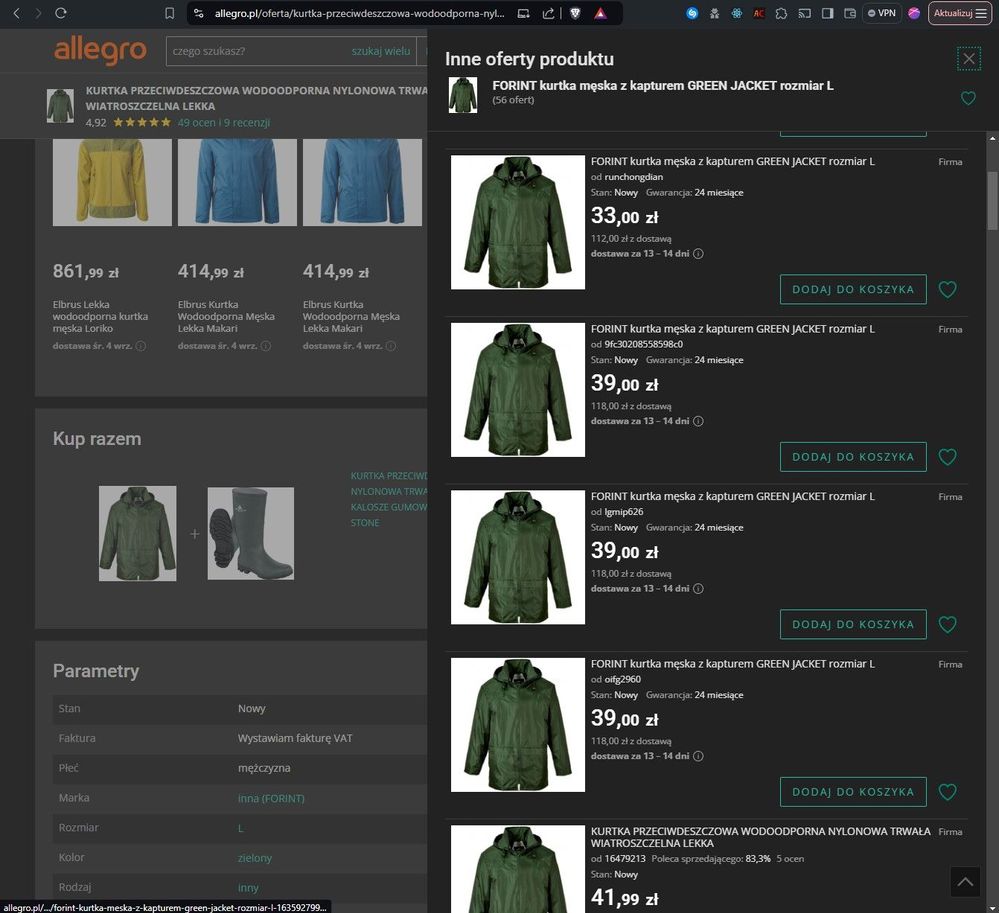
Task: Open the green jacket image in Kup razem
Action: [138, 534]
